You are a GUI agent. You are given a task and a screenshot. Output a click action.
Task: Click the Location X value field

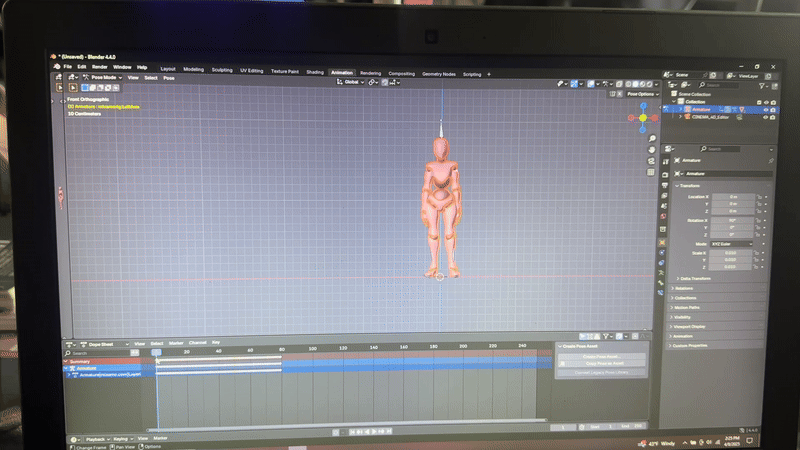pyautogui.click(x=731, y=197)
